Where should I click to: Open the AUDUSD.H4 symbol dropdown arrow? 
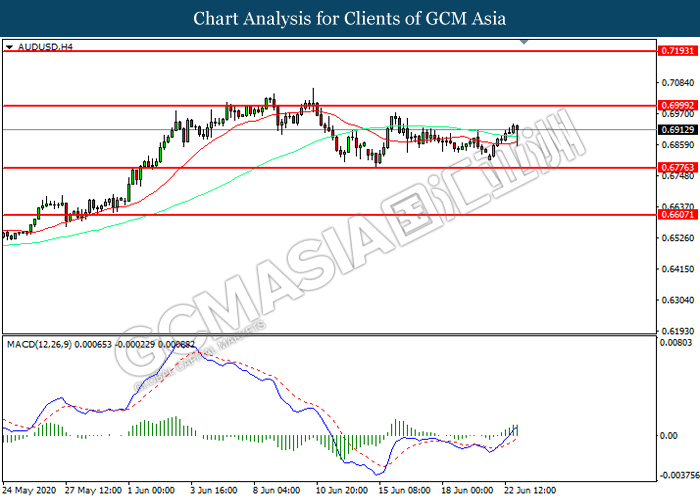pyautogui.click(x=9, y=47)
